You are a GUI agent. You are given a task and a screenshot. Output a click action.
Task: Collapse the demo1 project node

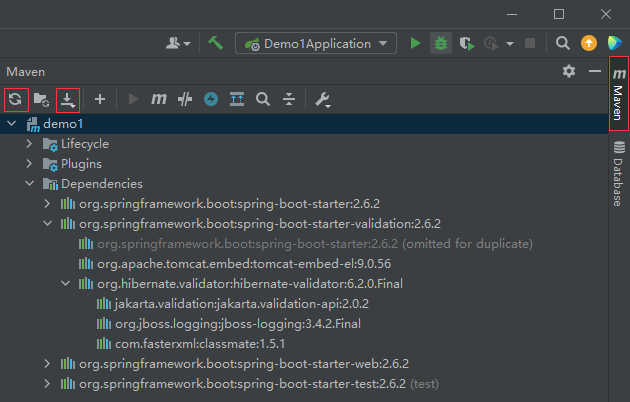click(12, 124)
